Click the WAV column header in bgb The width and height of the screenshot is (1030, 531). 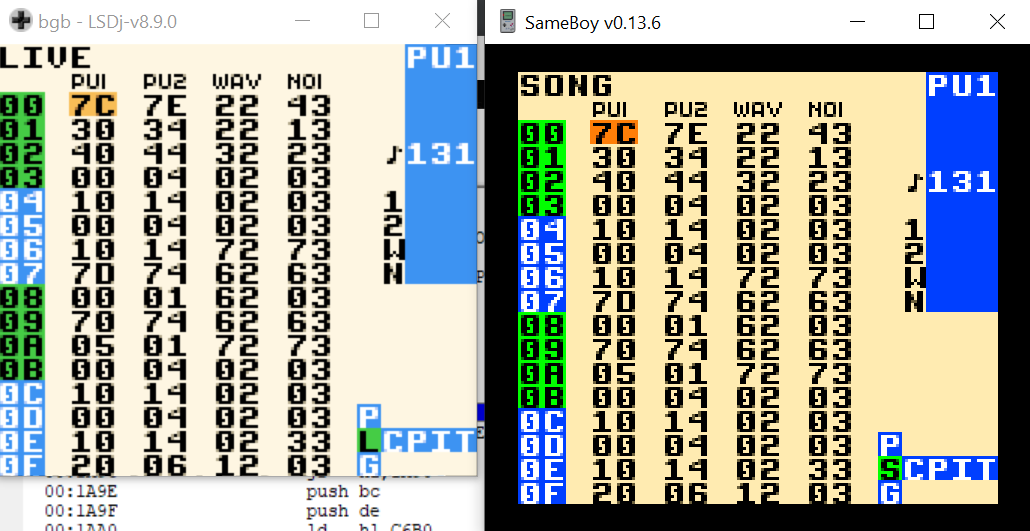click(x=236, y=81)
